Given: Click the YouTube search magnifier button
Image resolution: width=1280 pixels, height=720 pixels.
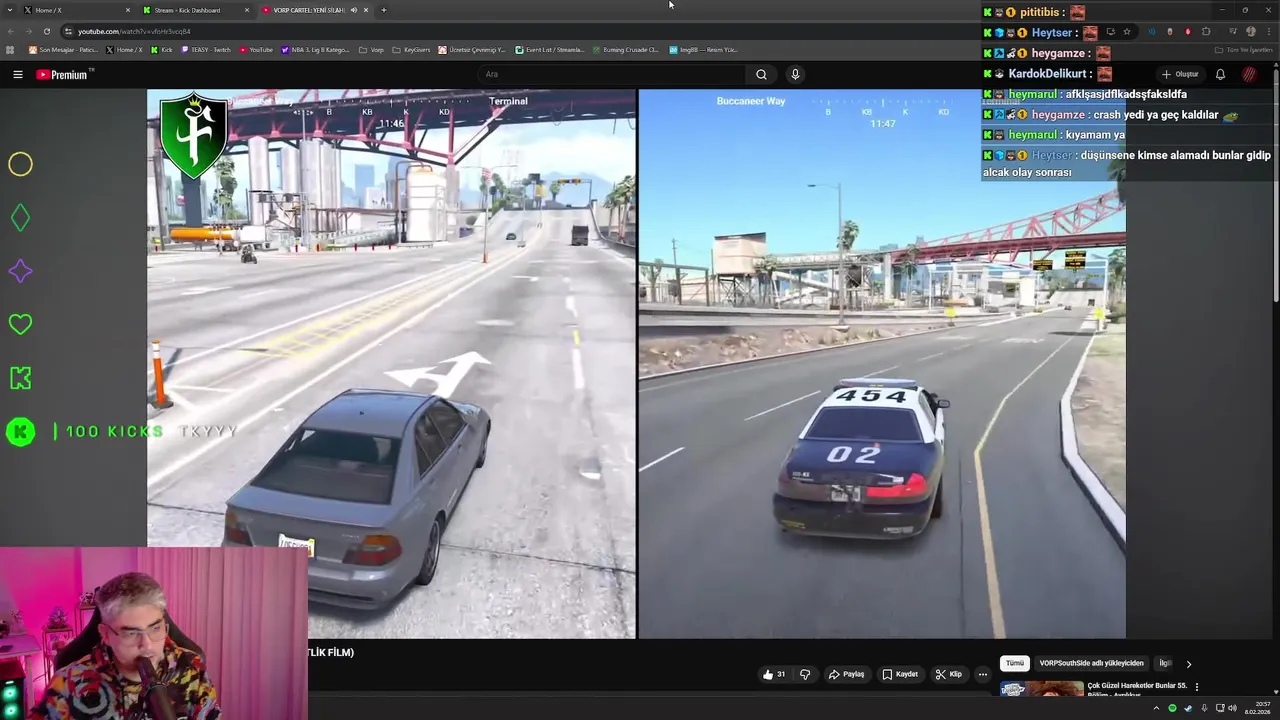Looking at the screenshot, I should coord(761,74).
